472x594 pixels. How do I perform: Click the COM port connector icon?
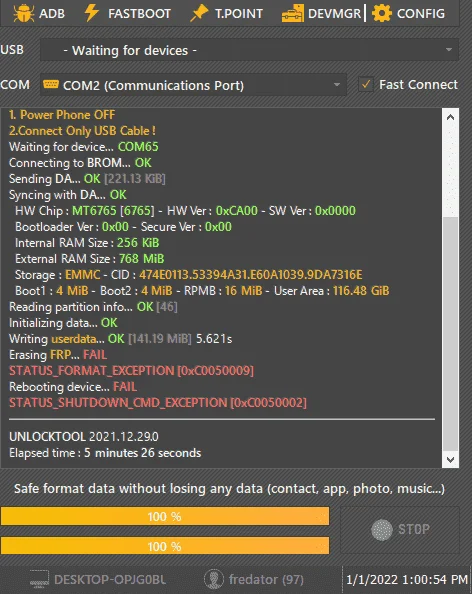(51, 84)
